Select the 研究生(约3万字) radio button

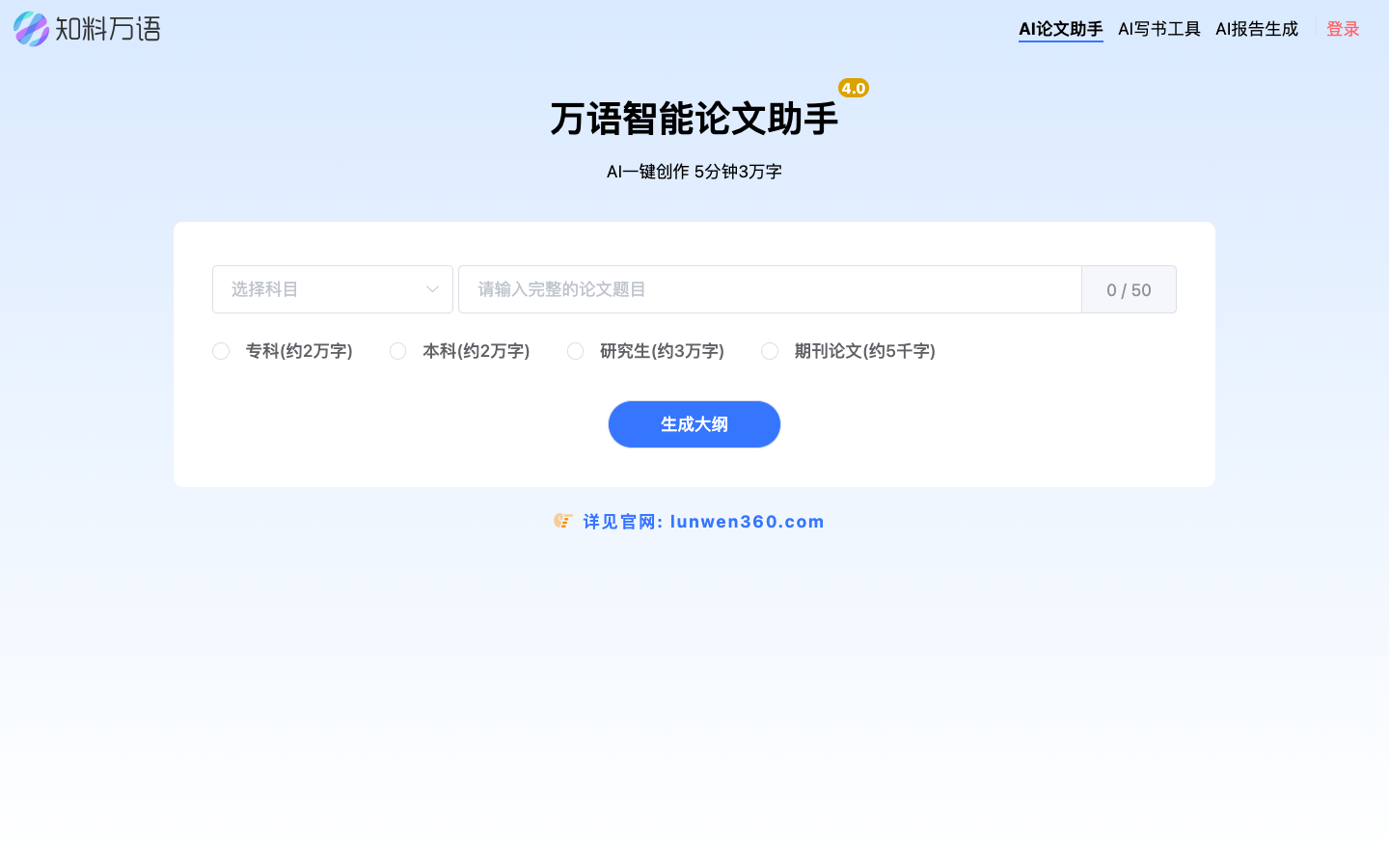click(575, 351)
